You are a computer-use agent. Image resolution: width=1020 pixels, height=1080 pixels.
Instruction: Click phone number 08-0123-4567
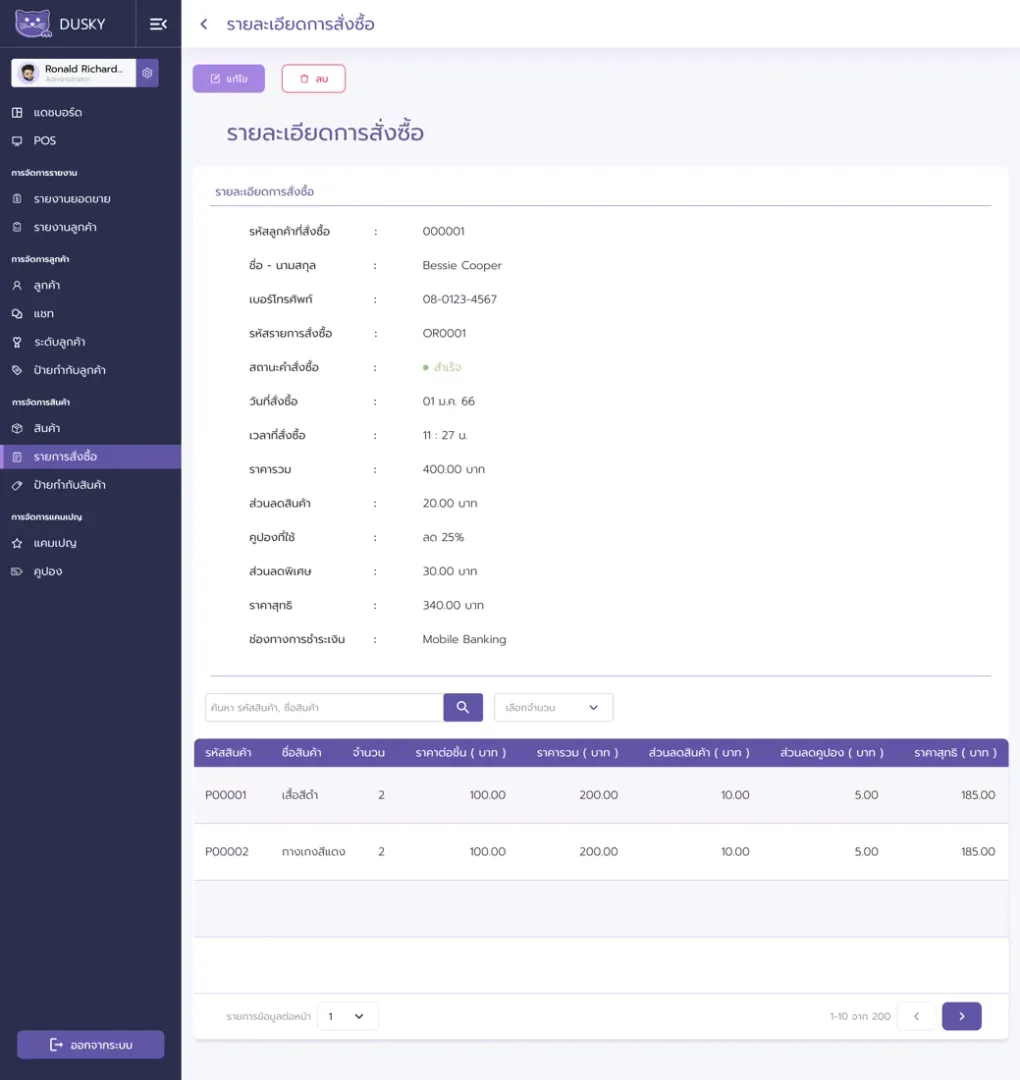pyautogui.click(x=459, y=300)
